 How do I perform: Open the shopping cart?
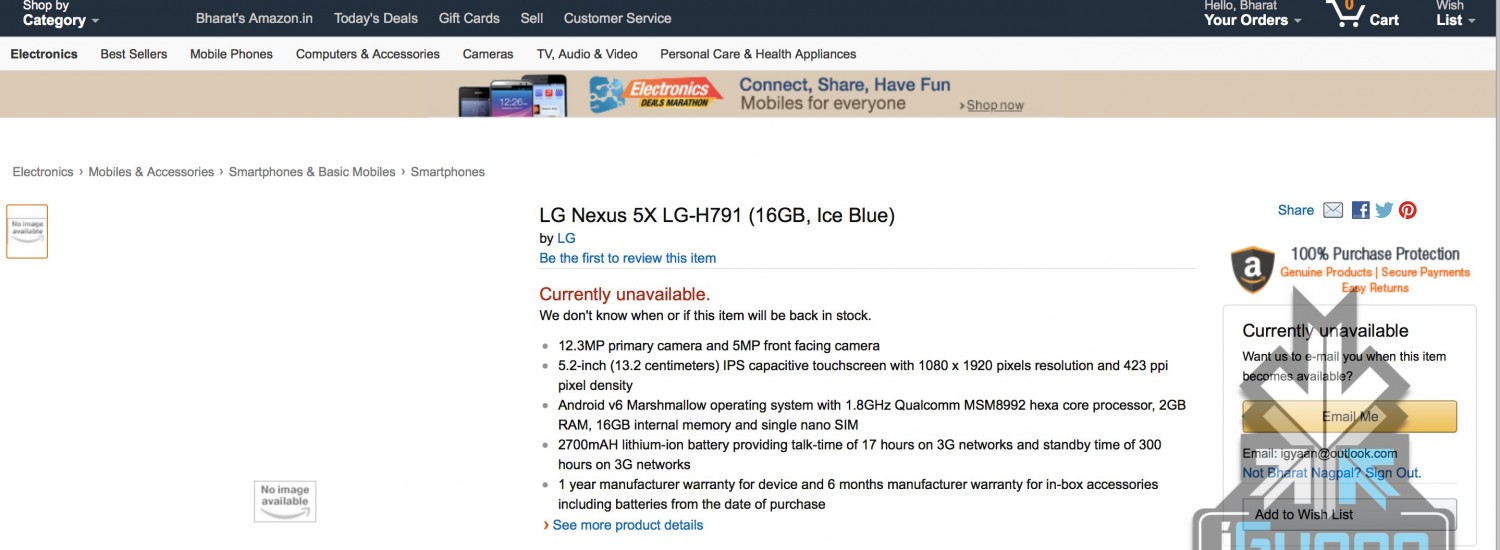[1363, 17]
